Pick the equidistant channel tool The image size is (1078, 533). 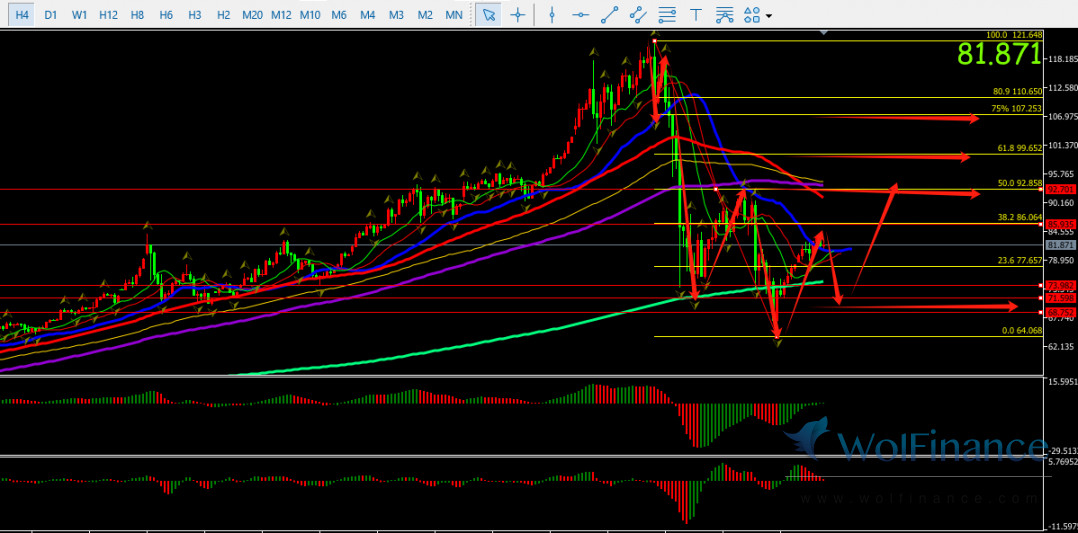tap(639, 15)
